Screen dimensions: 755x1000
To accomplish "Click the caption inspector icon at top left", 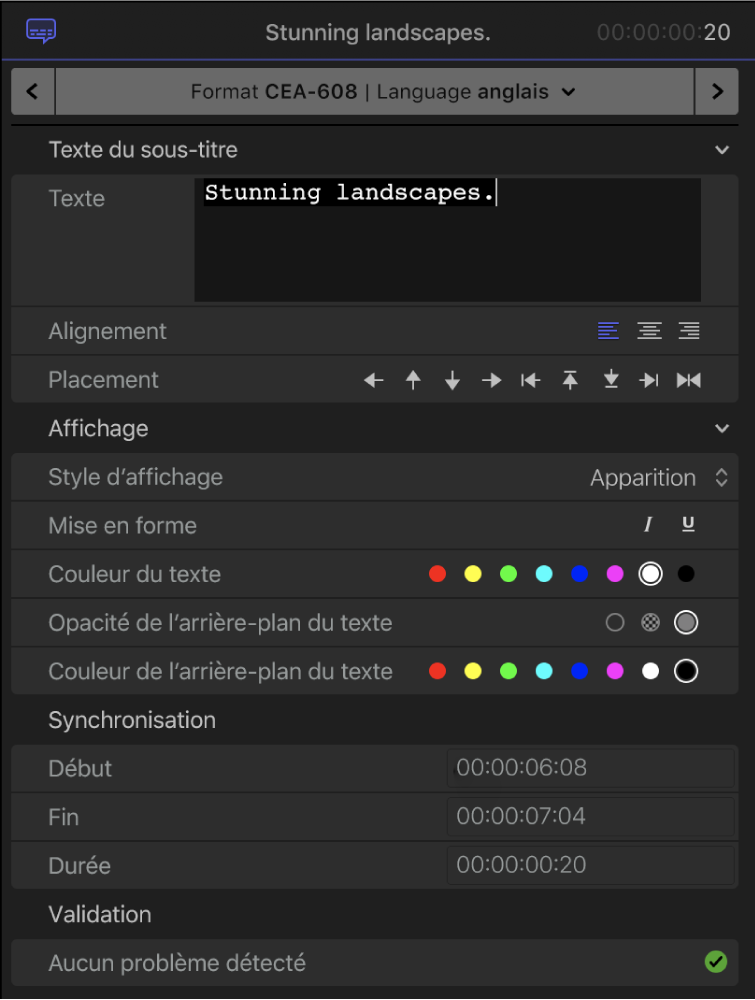I will (x=41, y=32).
